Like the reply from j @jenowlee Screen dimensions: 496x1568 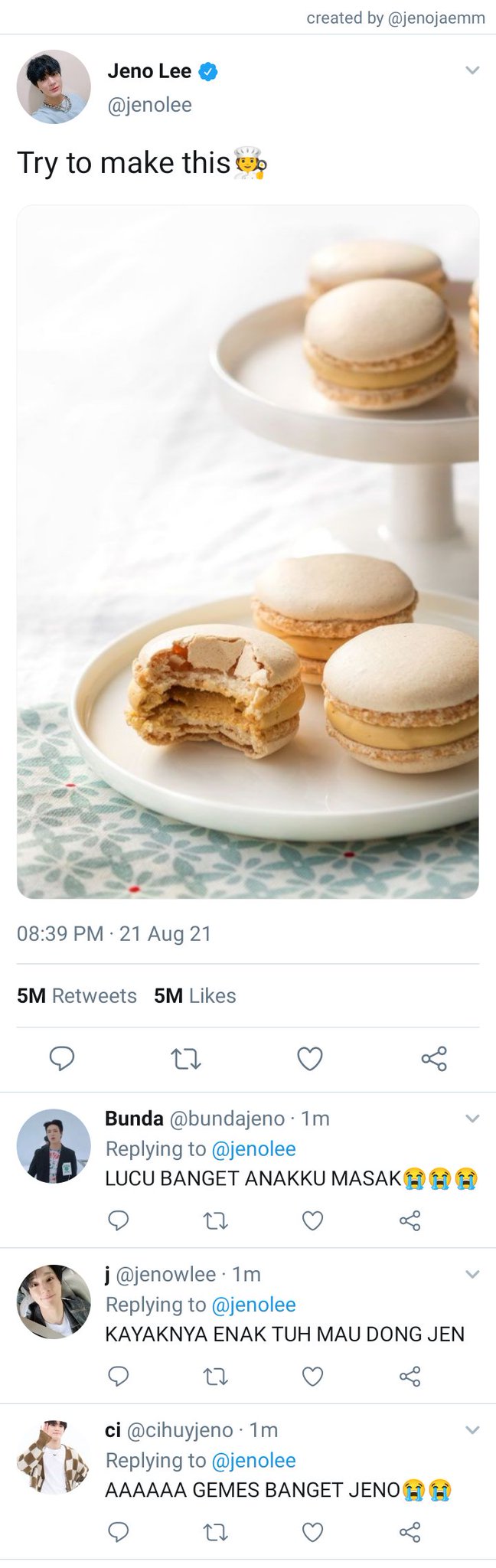click(312, 1377)
